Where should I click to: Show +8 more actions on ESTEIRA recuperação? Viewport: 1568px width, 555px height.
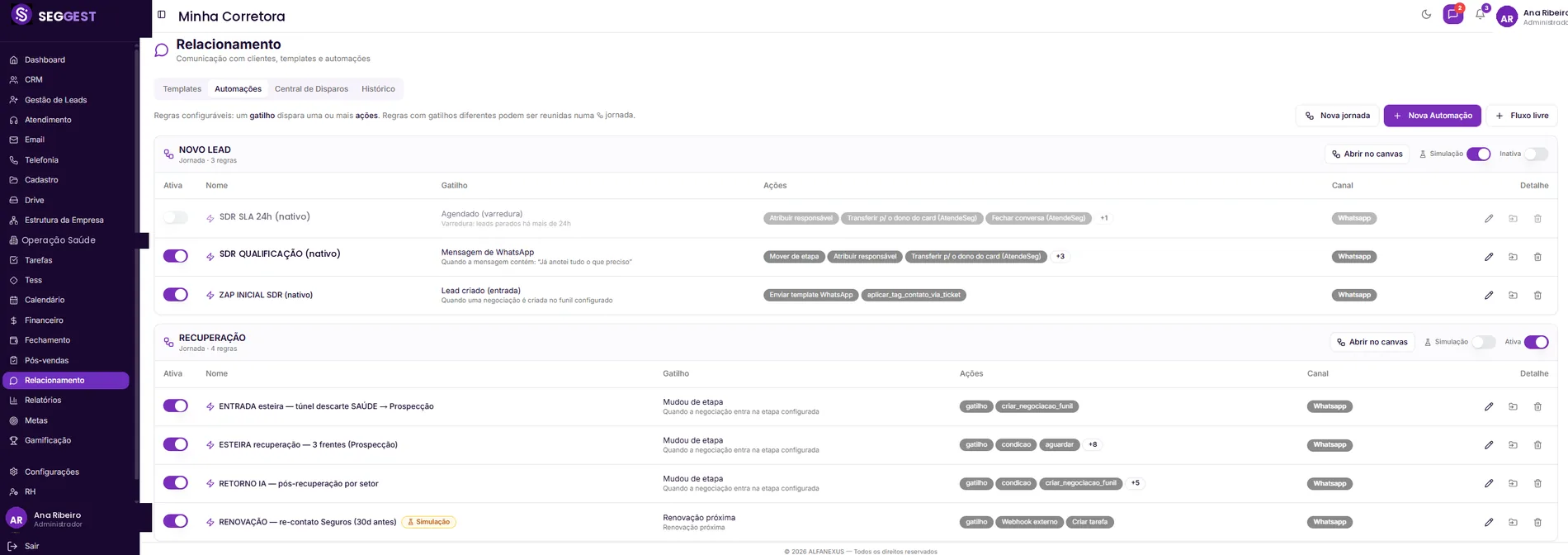click(x=1093, y=444)
